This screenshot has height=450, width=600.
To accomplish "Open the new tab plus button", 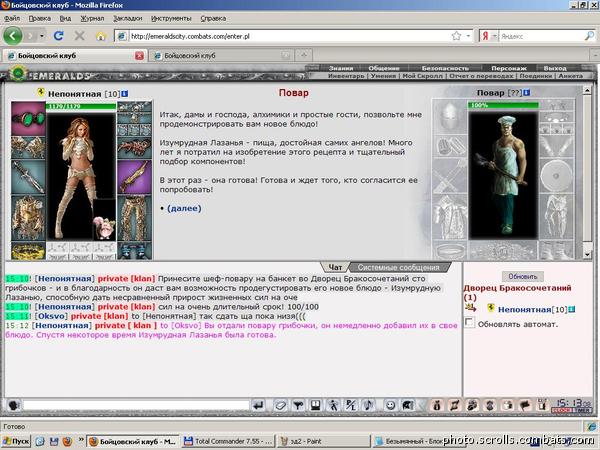I will point(304,55).
